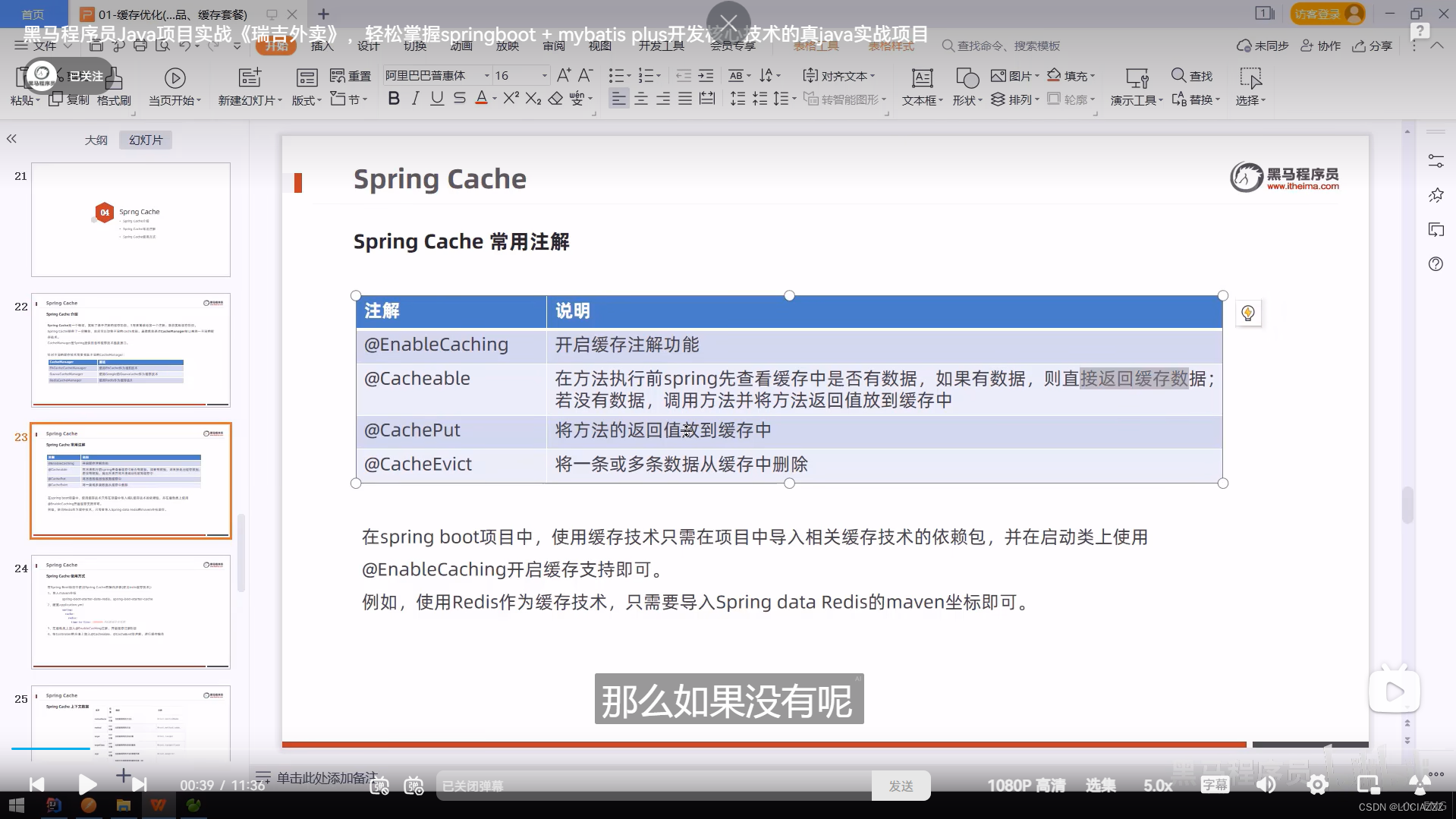This screenshot has width=1456, height=819.
Task: Switch to the 插入 ribbon tab
Action: pyautogui.click(x=322, y=46)
